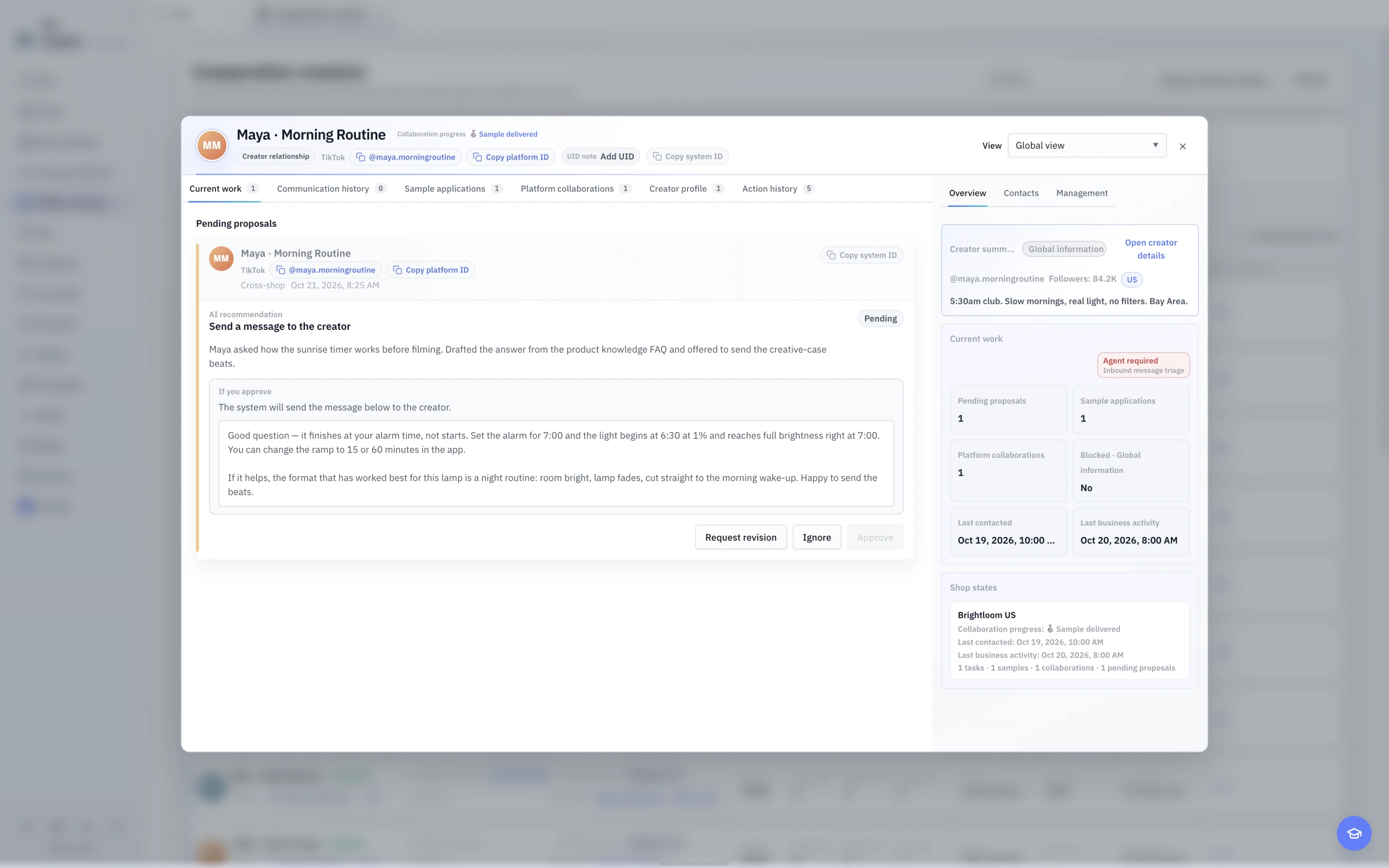The width and height of the screenshot is (1389, 868).
Task: Open the Platform collaborations tab
Action: coord(576,188)
